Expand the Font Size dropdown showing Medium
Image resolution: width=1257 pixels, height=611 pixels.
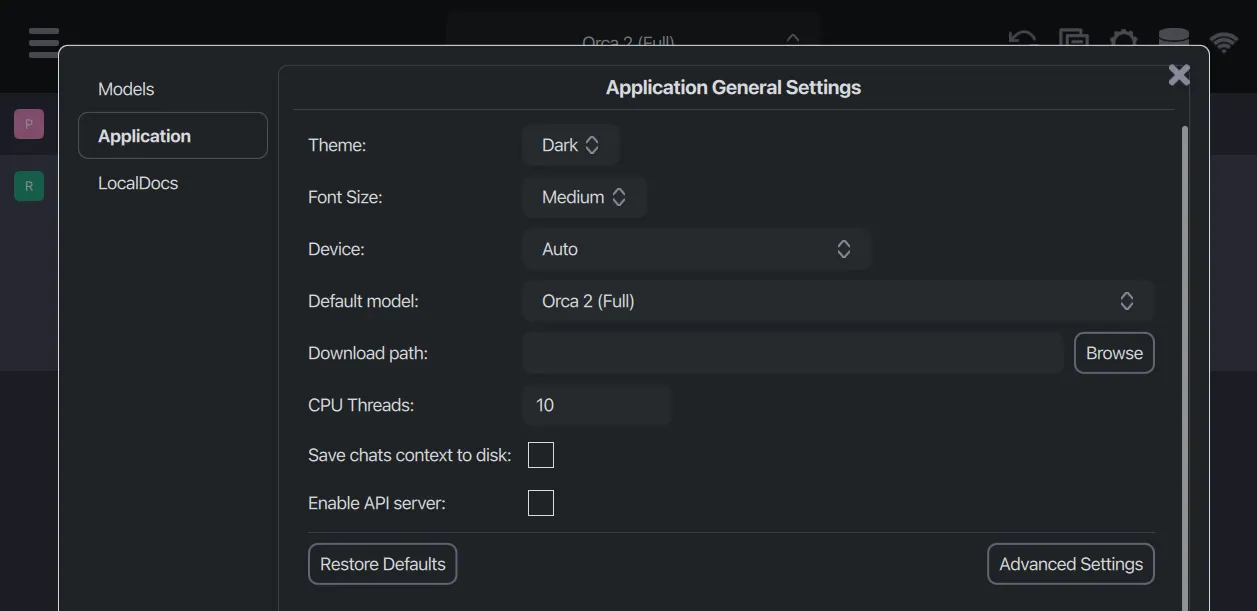pyautogui.click(x=584, y=197)
